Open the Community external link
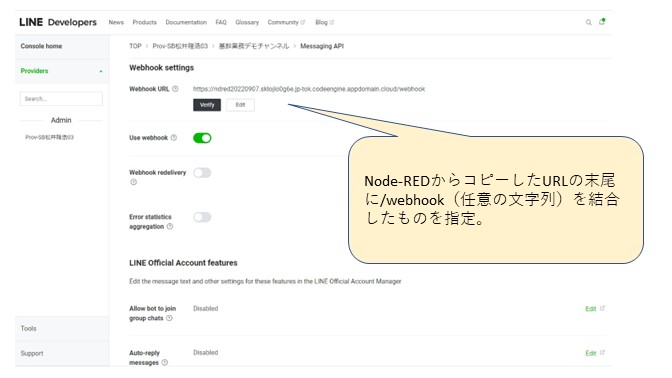The width and height of the screenshot is (672, 378). (286, 22)
